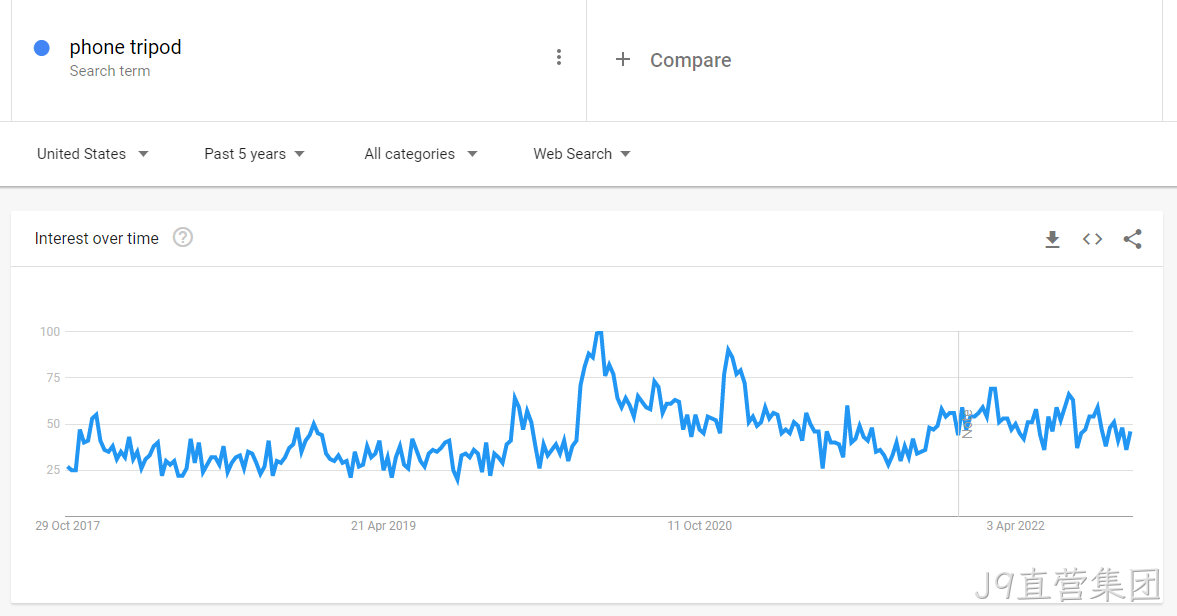This screenshot has width=1177, height=616.
Task: Open the Past 5 years time range dropdown
Action: [x=254, y=154]
